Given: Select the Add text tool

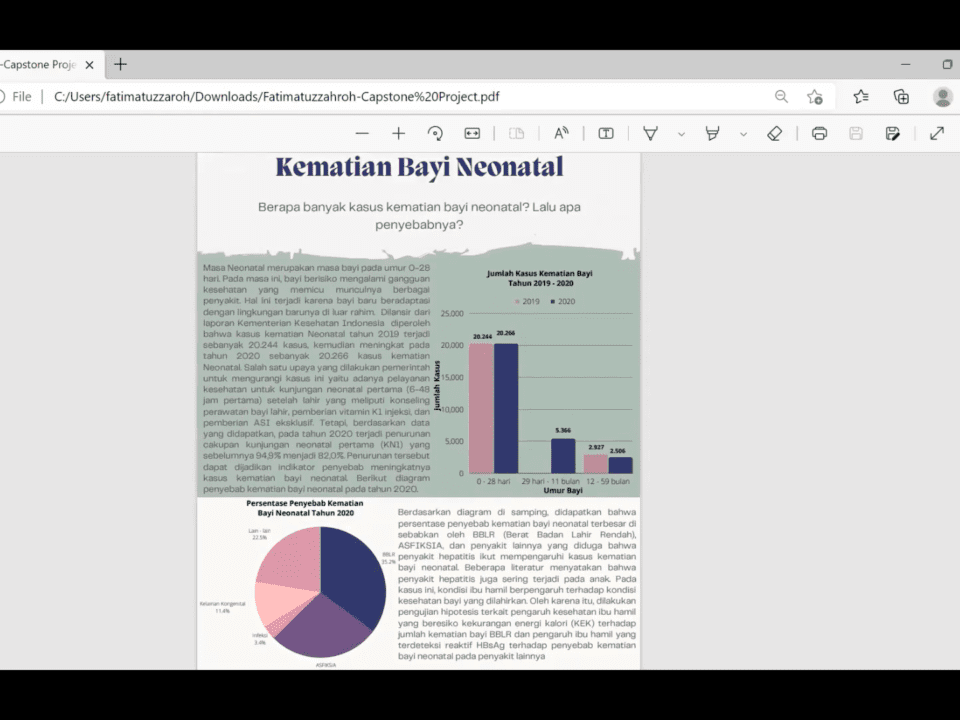Looking at the screenshot, I should pos(606,133).
